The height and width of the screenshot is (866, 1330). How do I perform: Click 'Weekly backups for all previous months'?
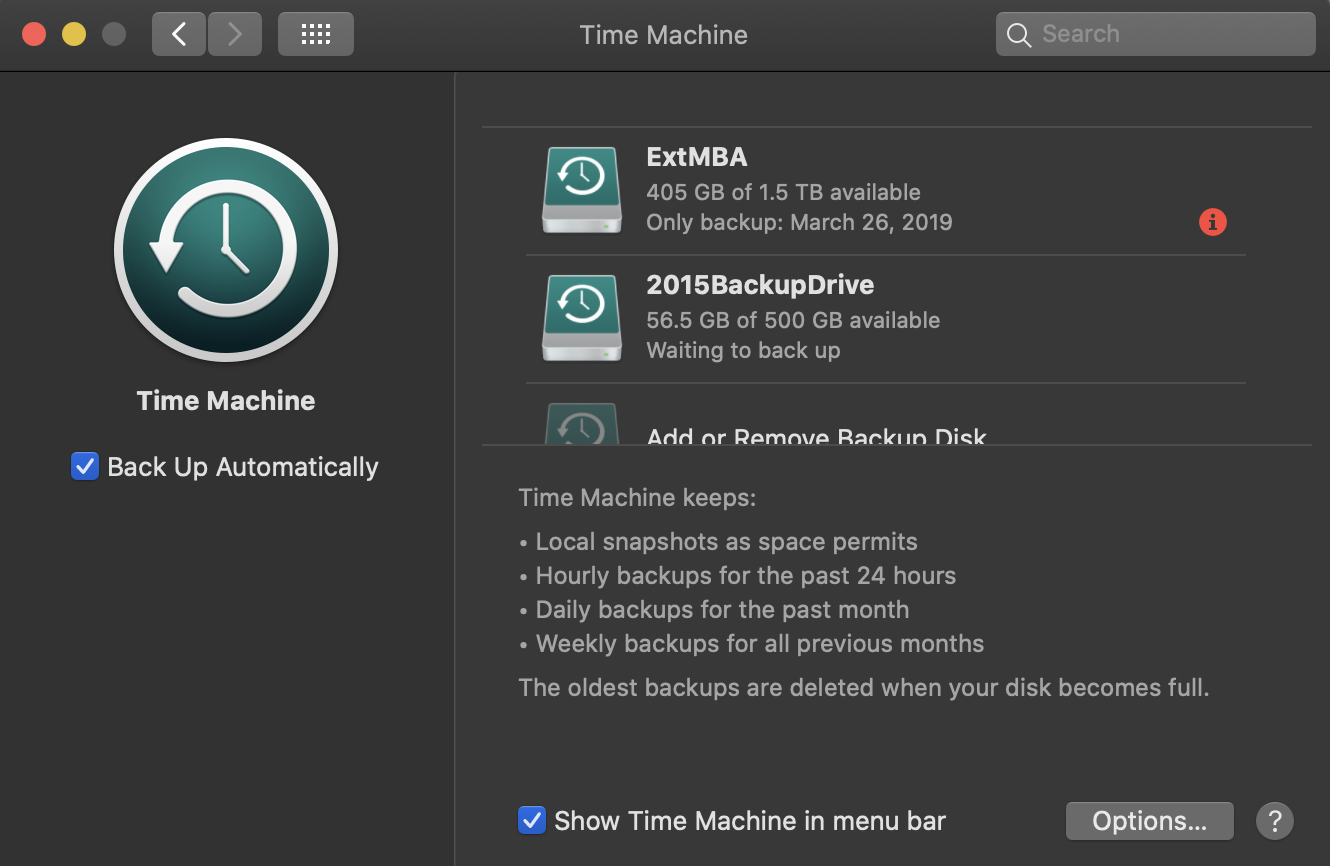[x=760, y=644]
